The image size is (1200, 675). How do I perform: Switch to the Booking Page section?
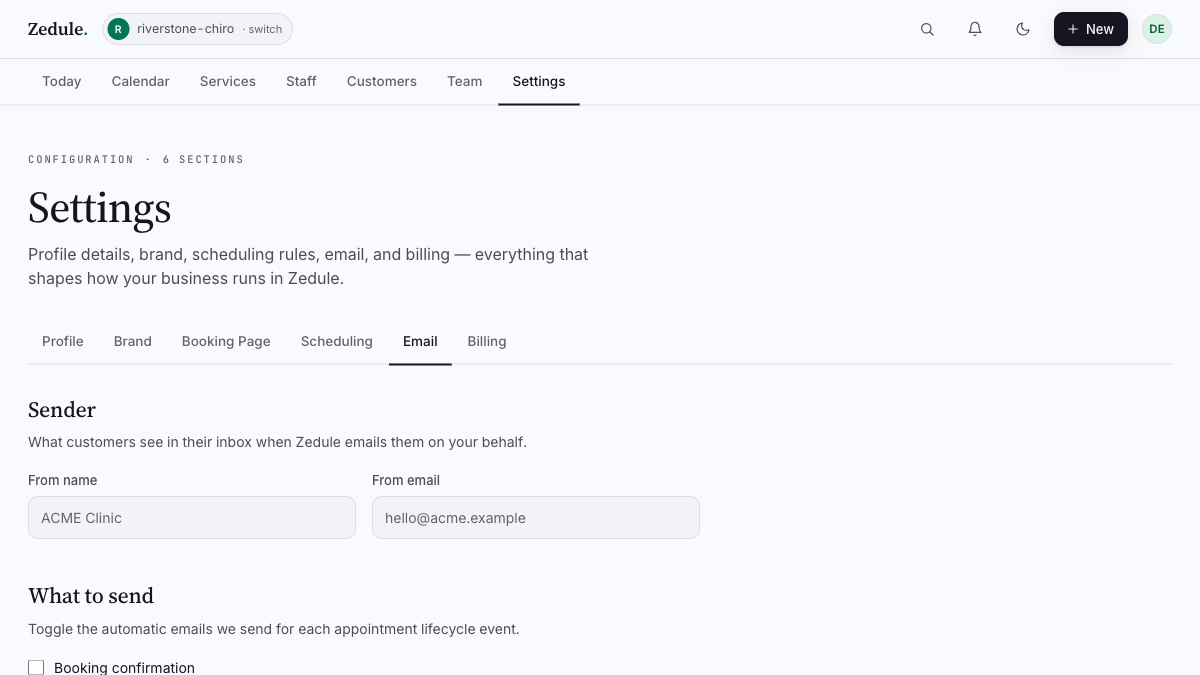(x=226, y=341)
